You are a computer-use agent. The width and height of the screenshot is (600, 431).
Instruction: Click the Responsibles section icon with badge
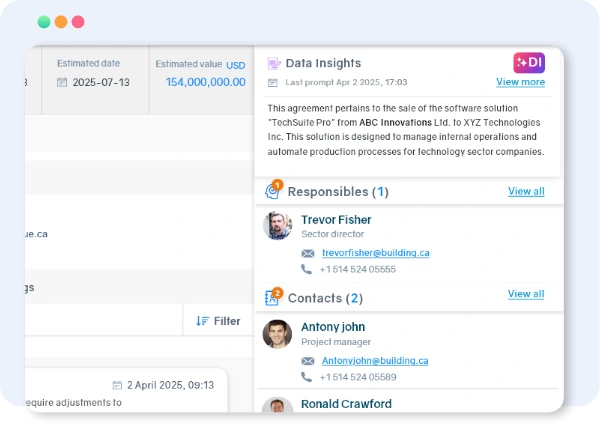pos(275,191)
